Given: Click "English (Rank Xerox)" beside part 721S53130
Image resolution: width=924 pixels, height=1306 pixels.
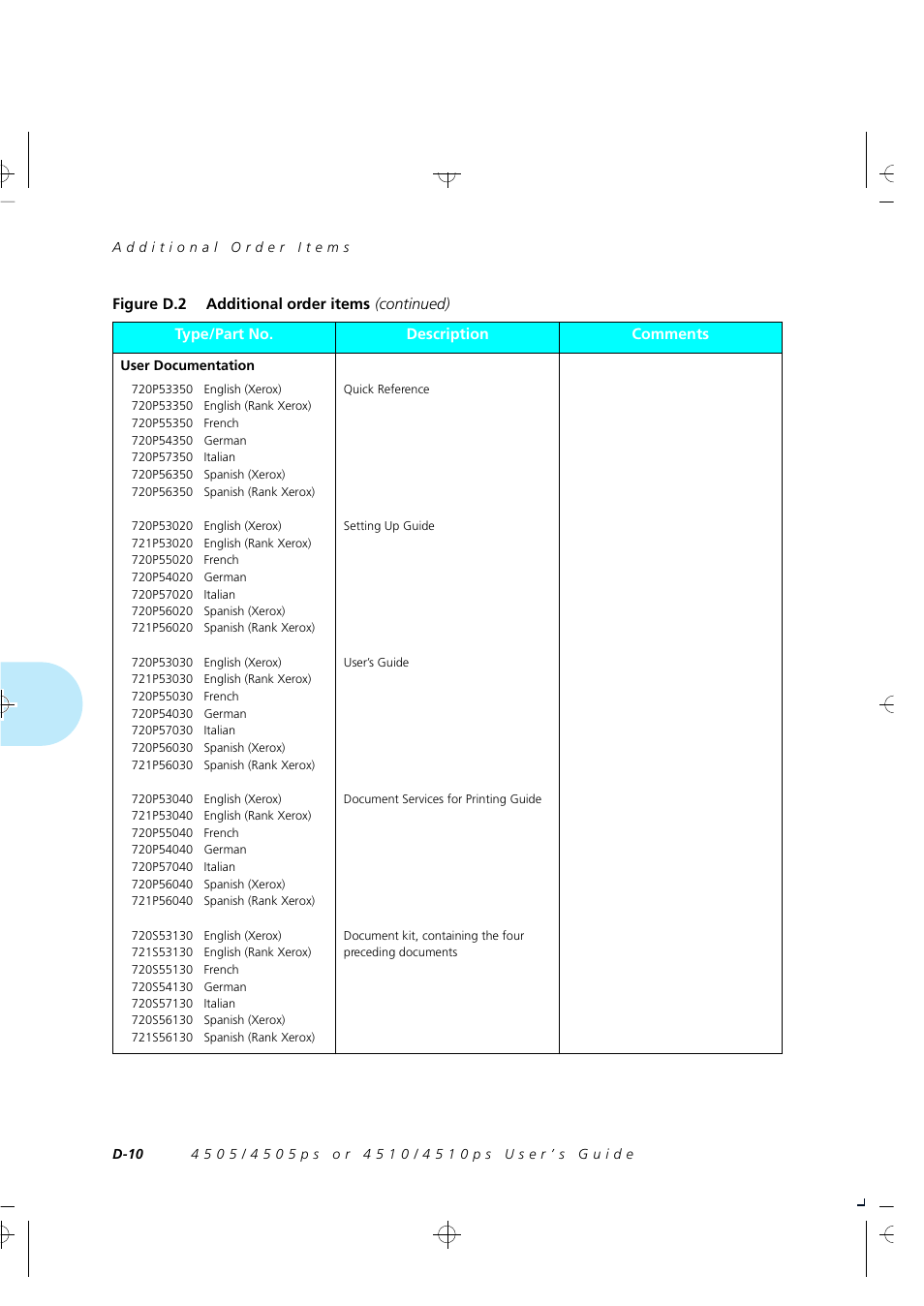Looking at the screenshot, I should (258, 952).
